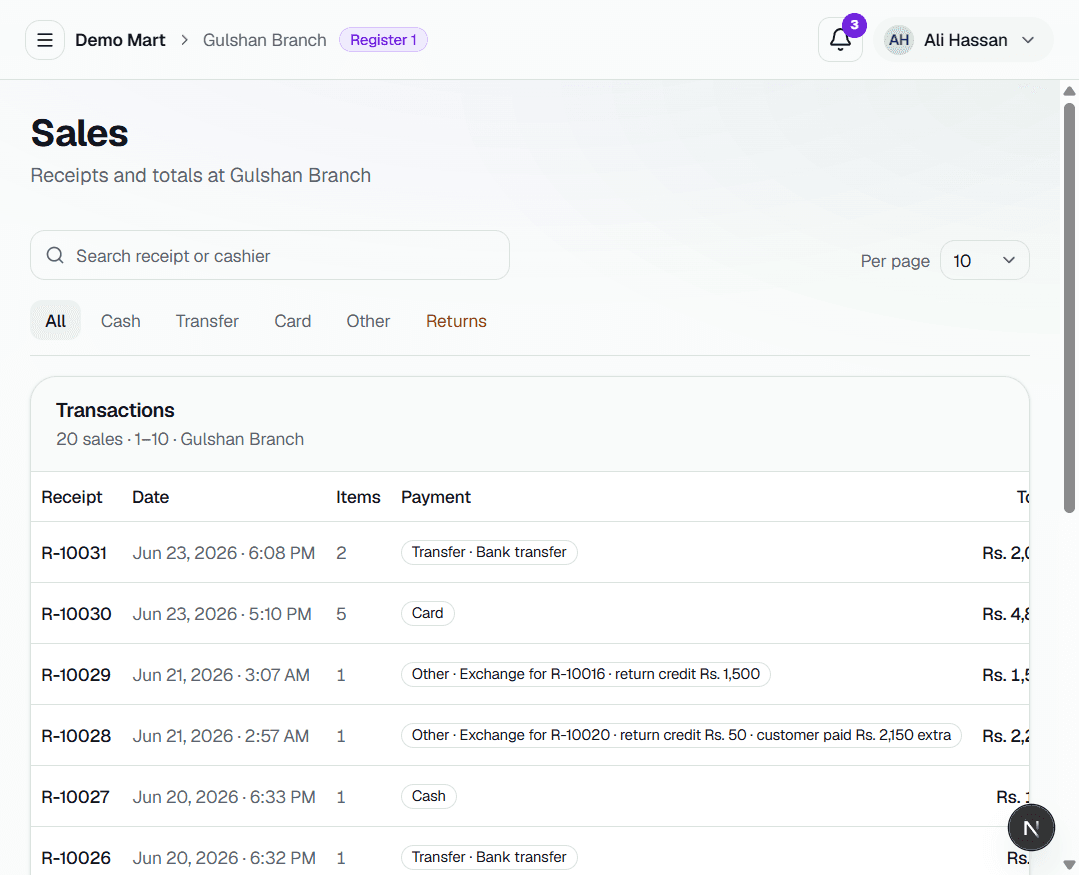Image resolution: width=1079 pixels, height=875 pixels.
Task: Select the All tab
Action: pyautogui.click(x=56, y=321)
